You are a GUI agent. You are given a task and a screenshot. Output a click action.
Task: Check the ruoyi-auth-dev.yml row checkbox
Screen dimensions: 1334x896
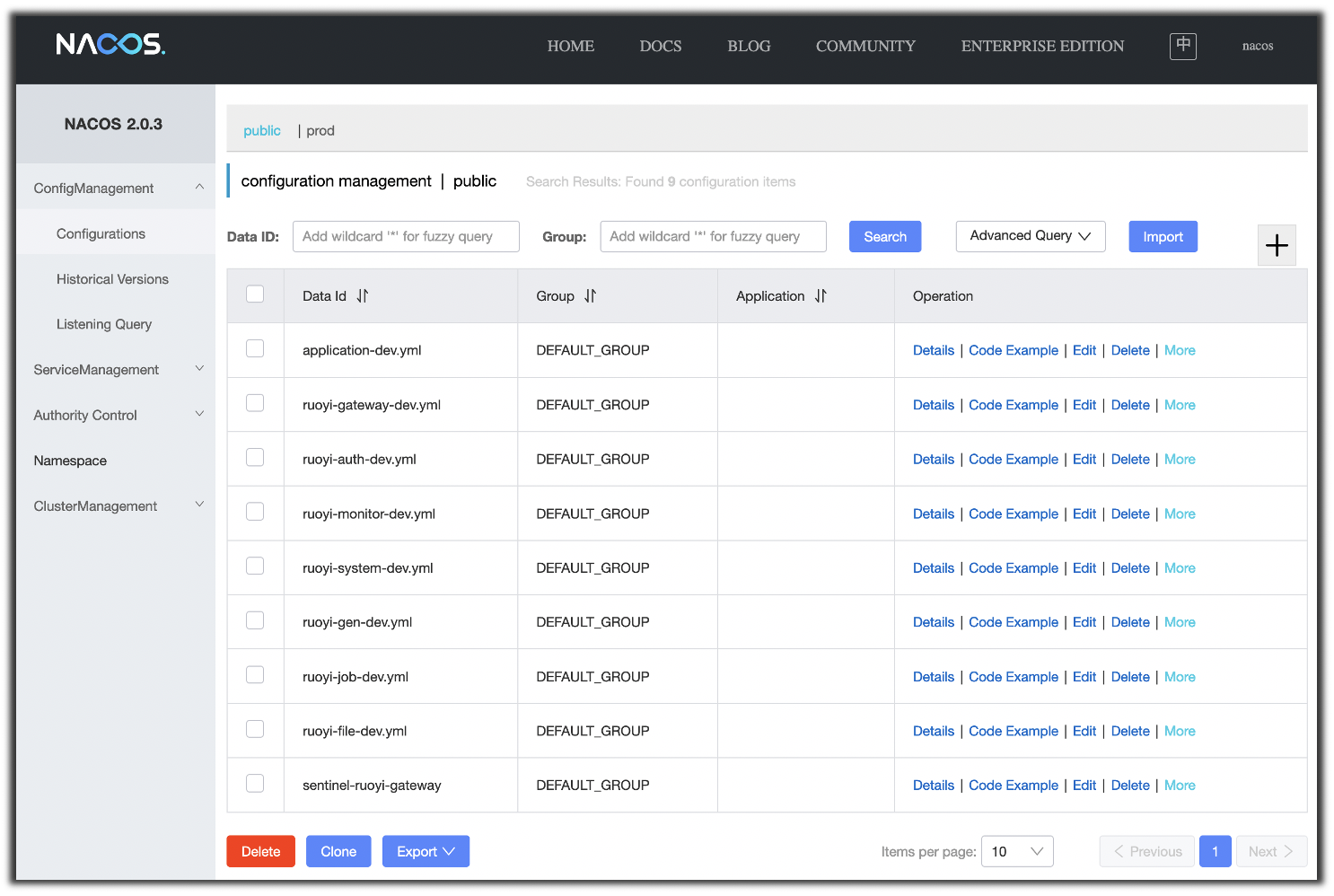pos(255,457)
